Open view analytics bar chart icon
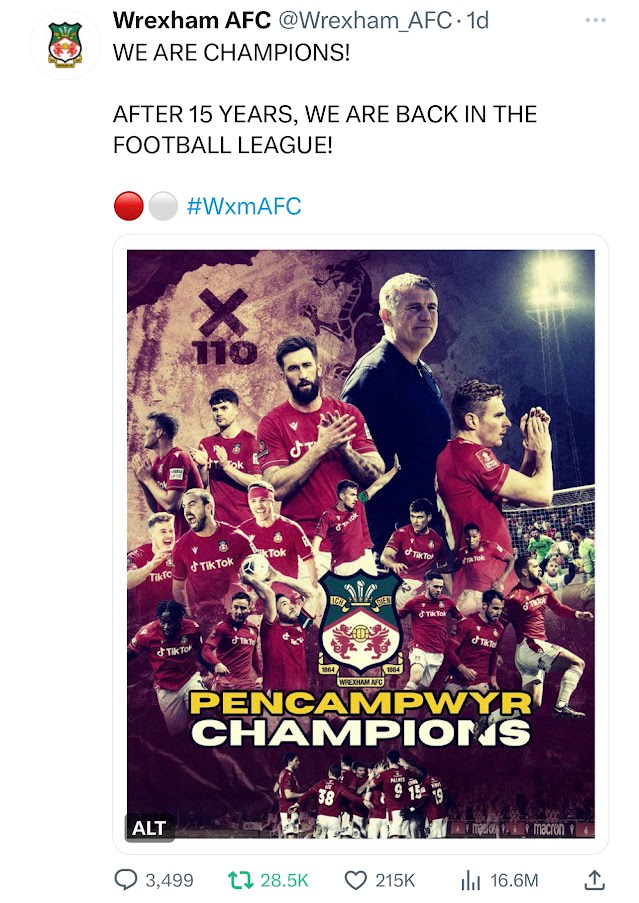 coord(470,880)
